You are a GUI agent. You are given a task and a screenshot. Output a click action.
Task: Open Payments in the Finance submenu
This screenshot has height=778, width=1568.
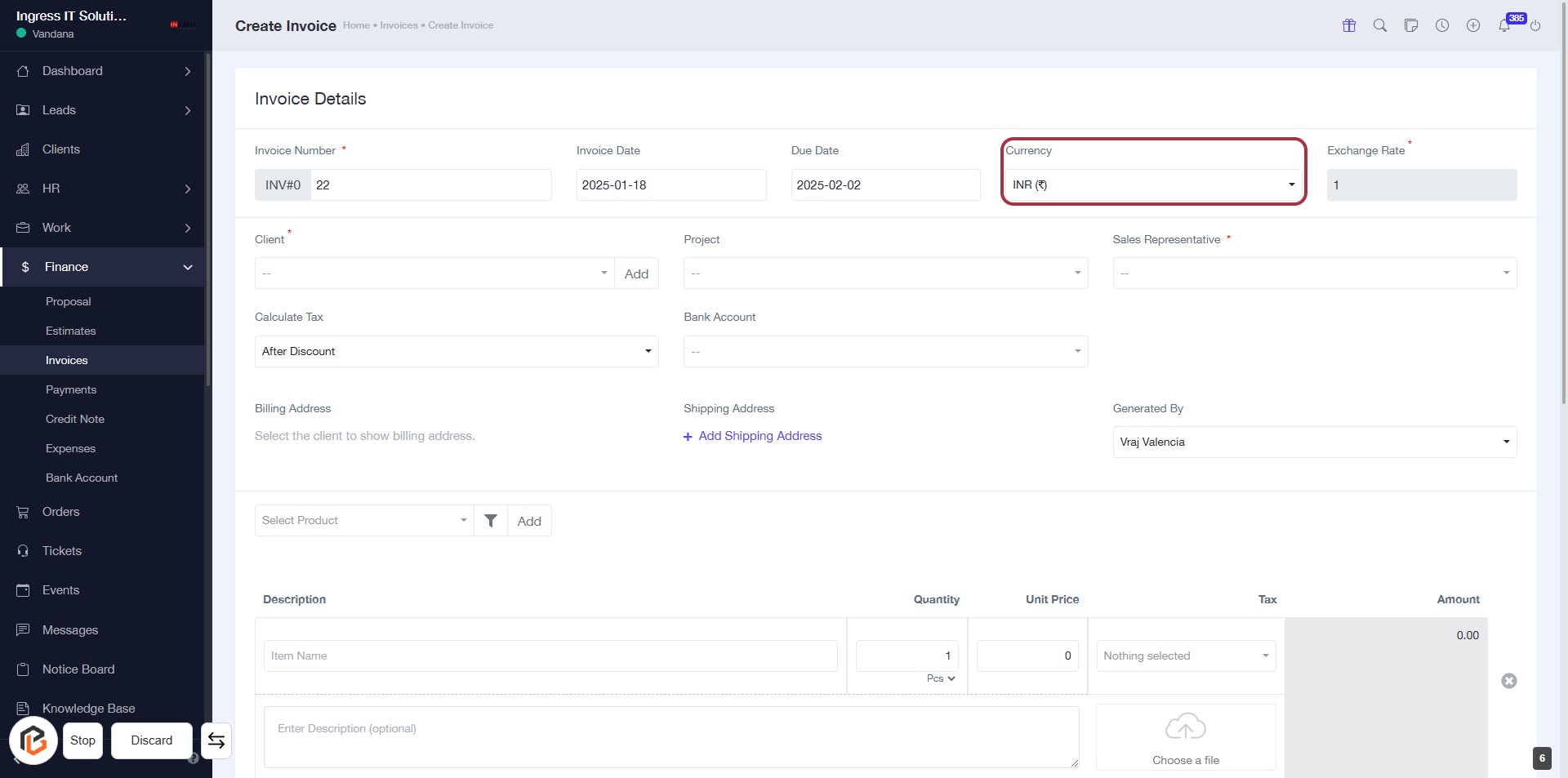(71, 390)
